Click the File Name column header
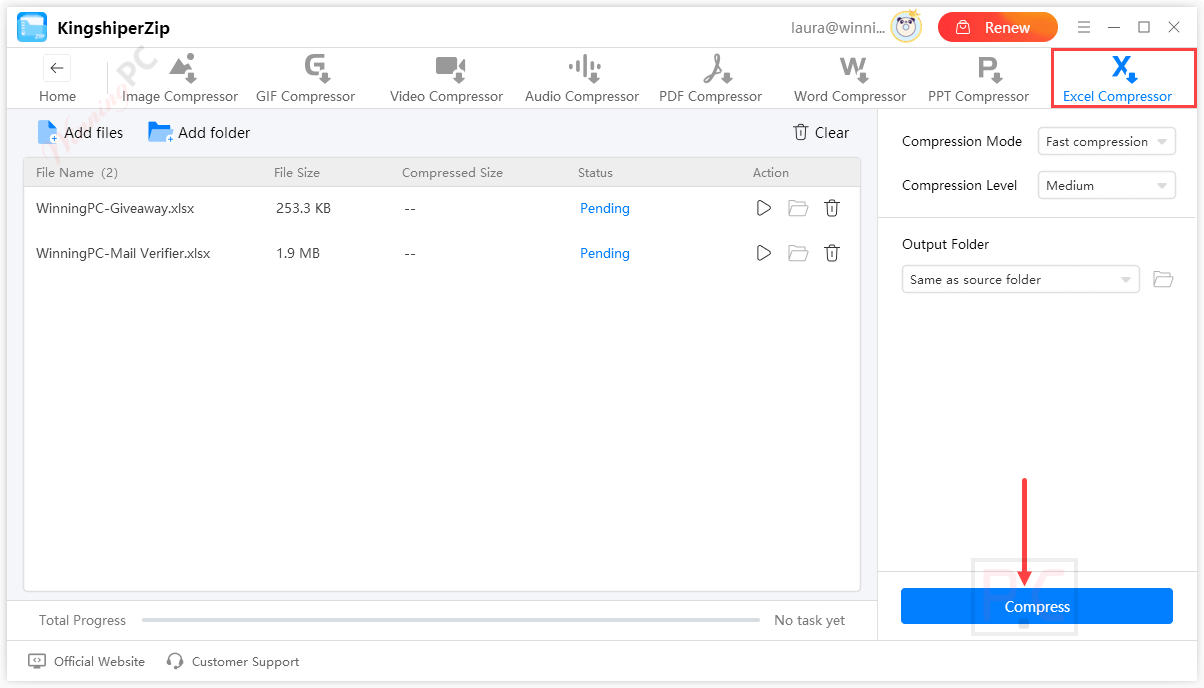Screen dimensions: 1204x688 (77, 172)
